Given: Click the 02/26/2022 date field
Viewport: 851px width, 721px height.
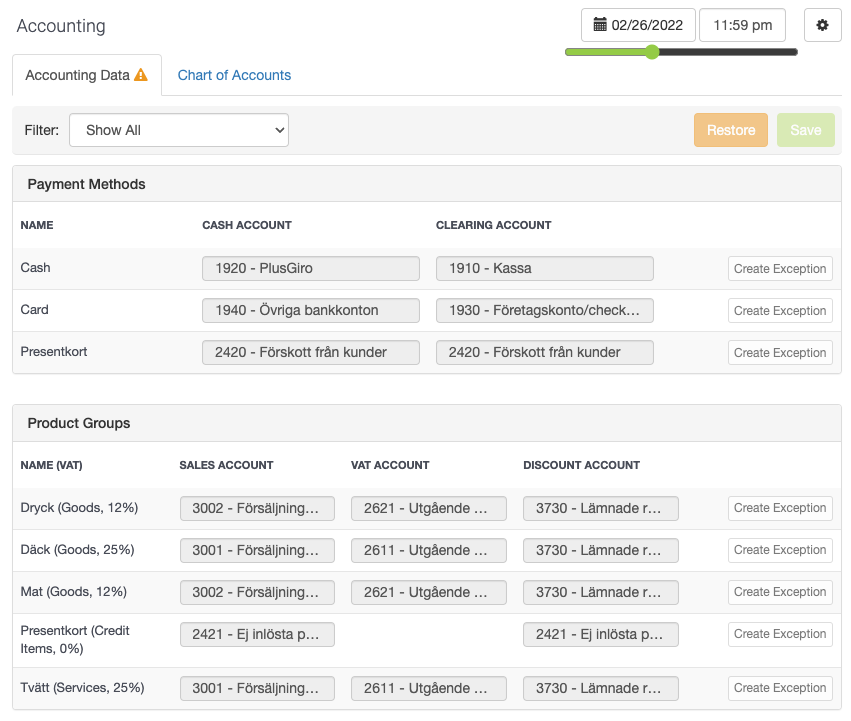Looking at the screenshot, I should pos(638,25).
